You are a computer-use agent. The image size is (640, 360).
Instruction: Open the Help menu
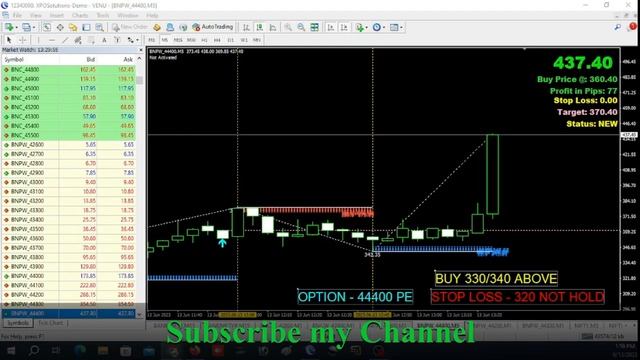pyautogui.click(x=152, y=16)
